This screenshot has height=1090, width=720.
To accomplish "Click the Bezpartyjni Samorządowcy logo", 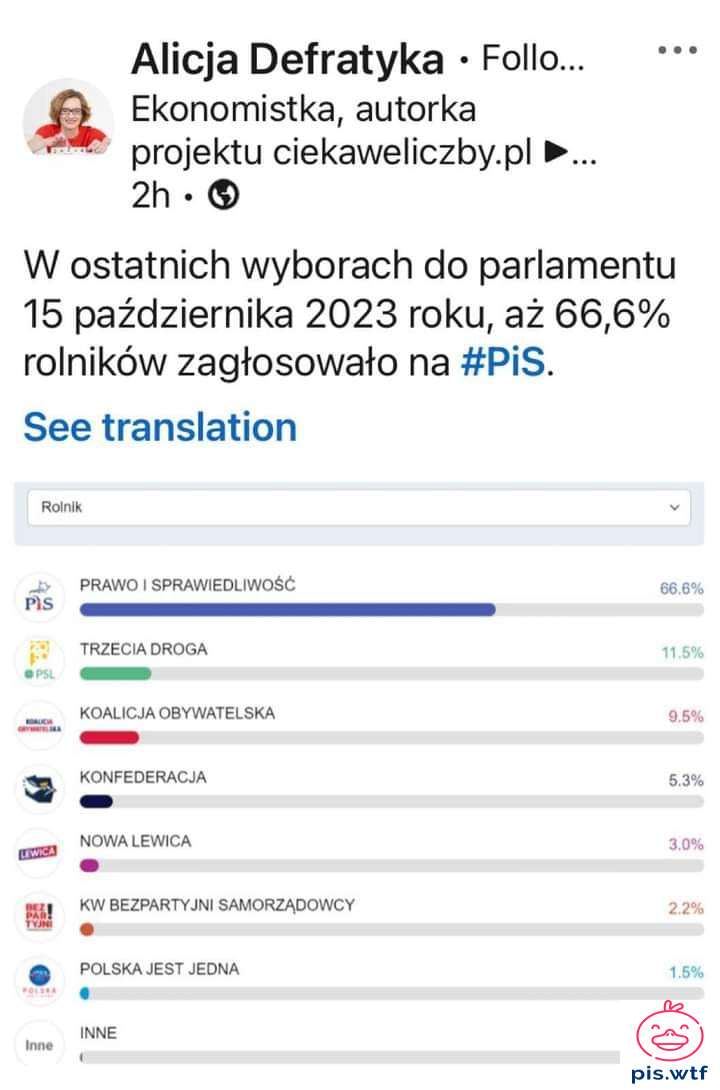I will [40, 916].
